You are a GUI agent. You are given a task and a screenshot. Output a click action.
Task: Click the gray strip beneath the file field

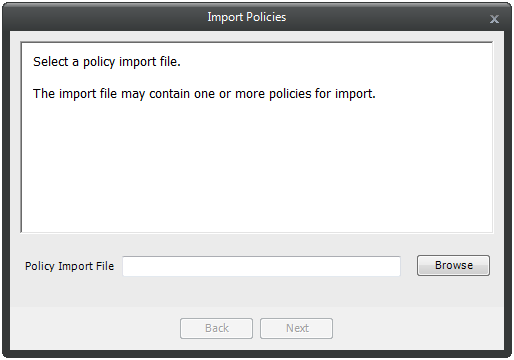(x=257, y=292)
